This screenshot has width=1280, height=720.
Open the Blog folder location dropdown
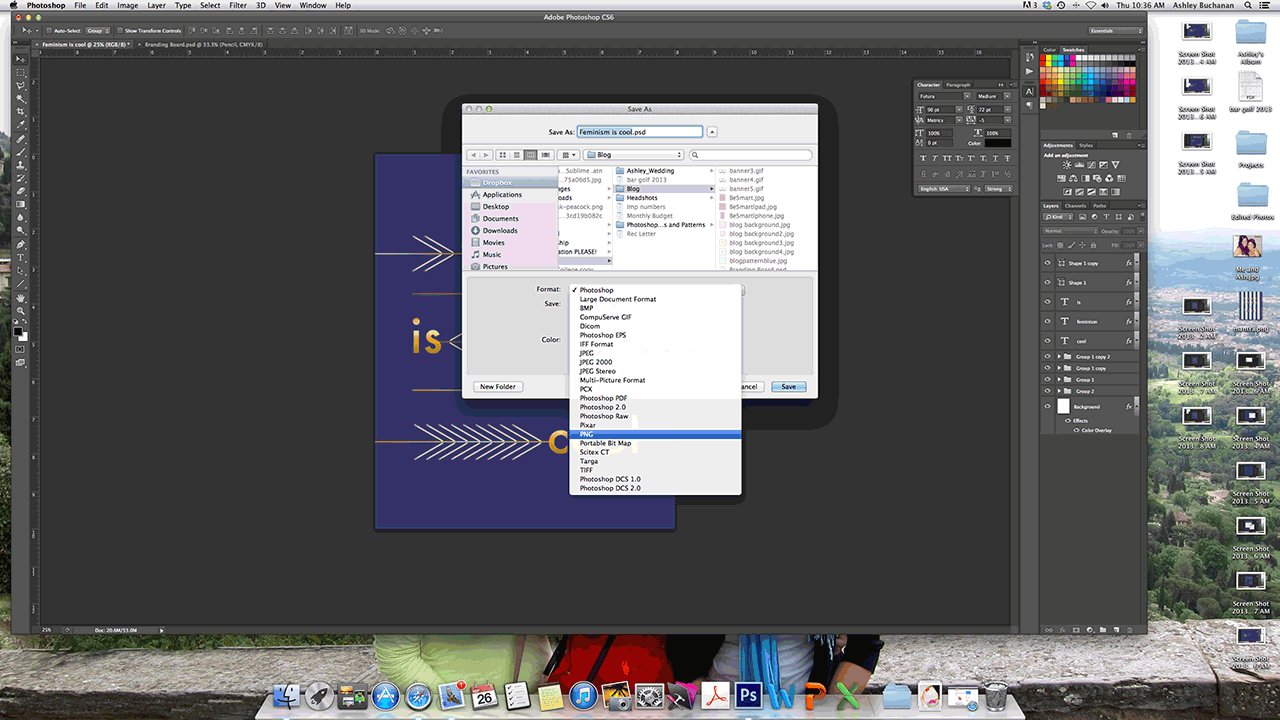coord(634,155)
